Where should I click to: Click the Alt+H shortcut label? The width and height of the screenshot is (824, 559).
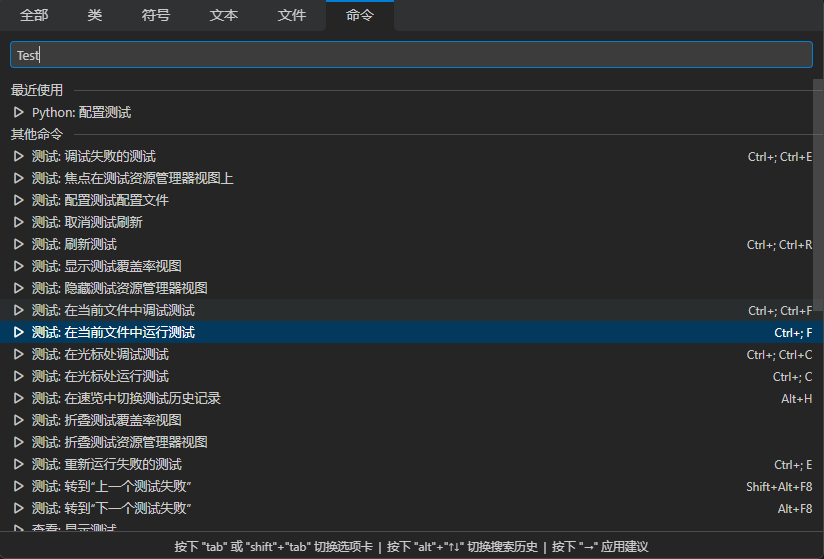click(797, 399)
